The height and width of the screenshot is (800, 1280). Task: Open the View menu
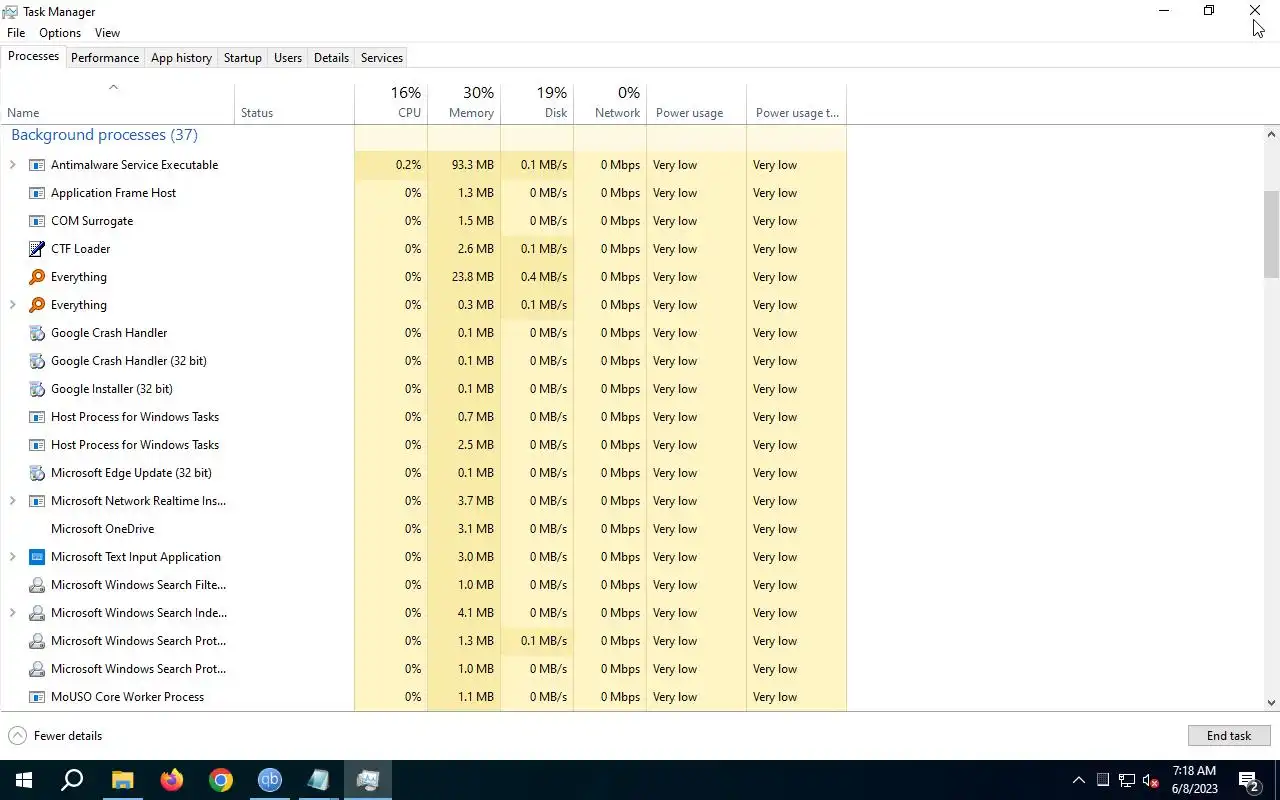(107, 33)
